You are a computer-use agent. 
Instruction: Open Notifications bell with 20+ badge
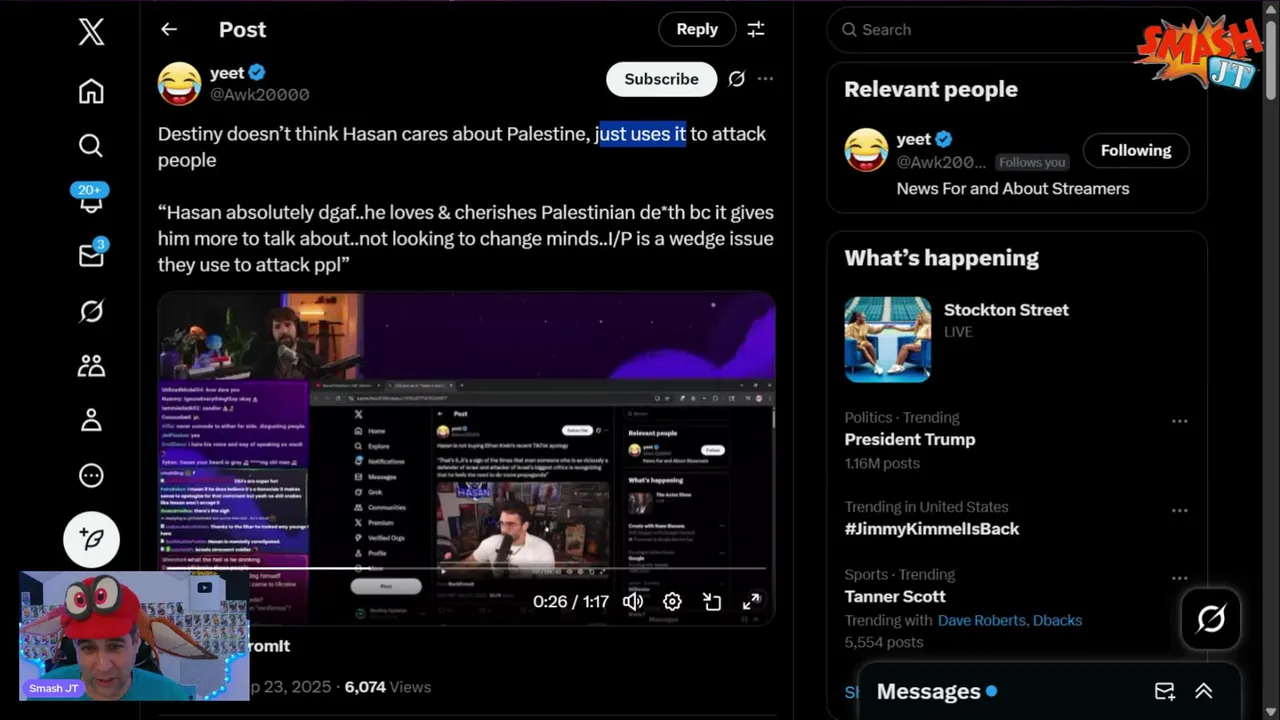tap(91, 198)
